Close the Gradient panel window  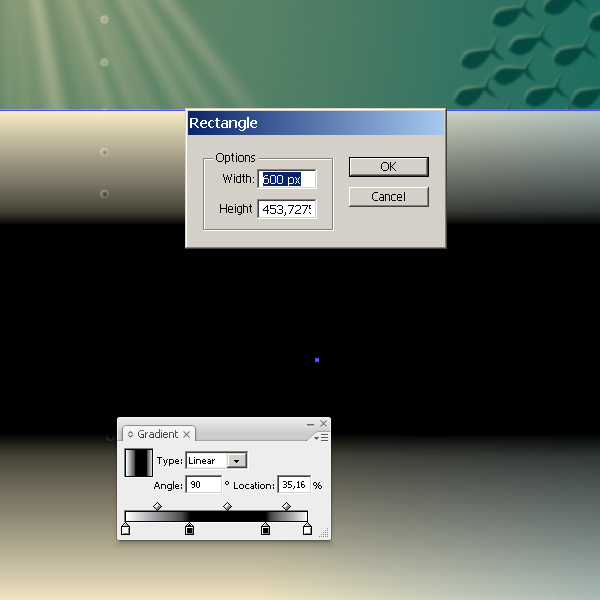(324, 423)
